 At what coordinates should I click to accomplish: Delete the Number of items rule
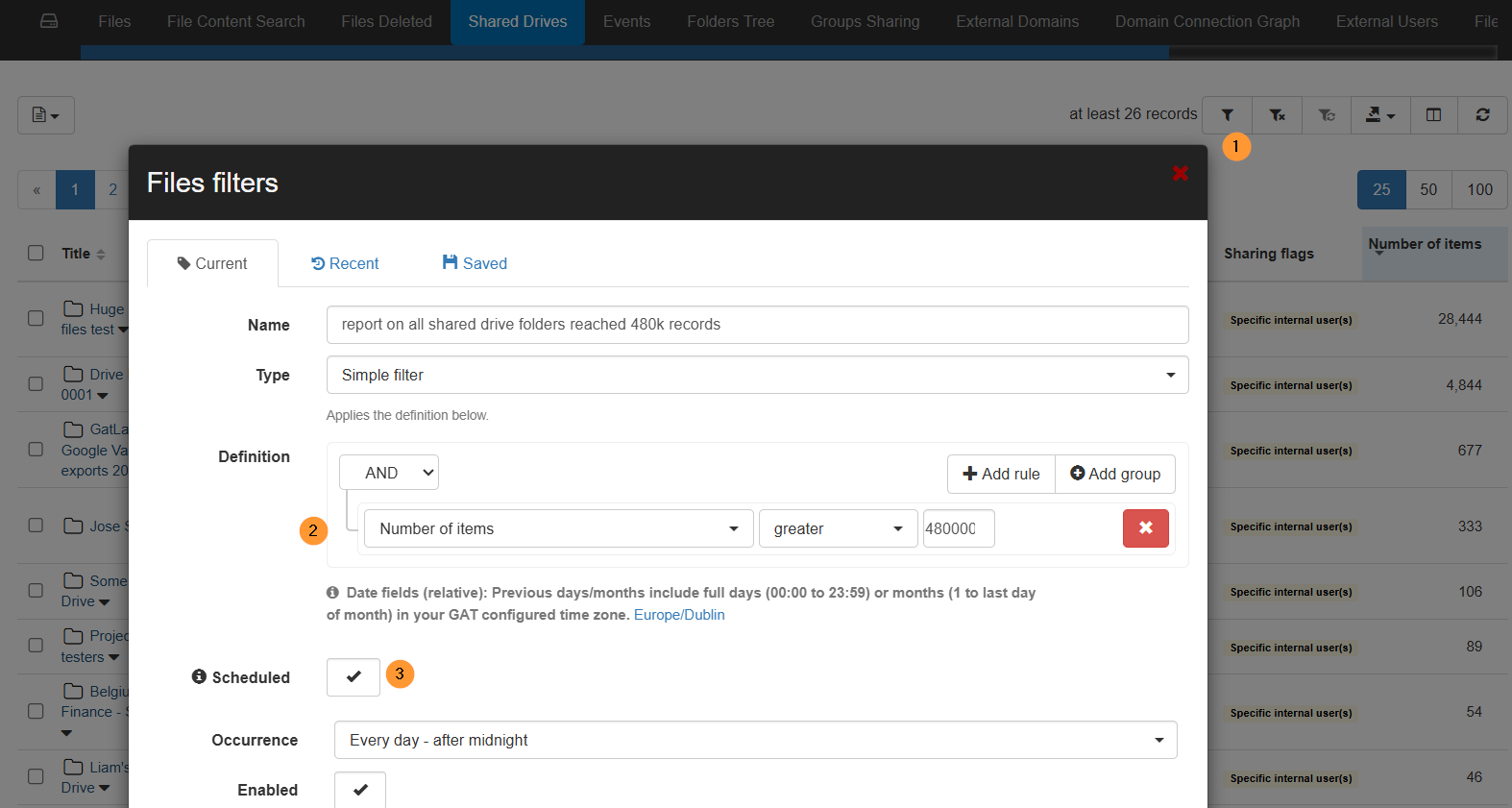coord(1145,528)
